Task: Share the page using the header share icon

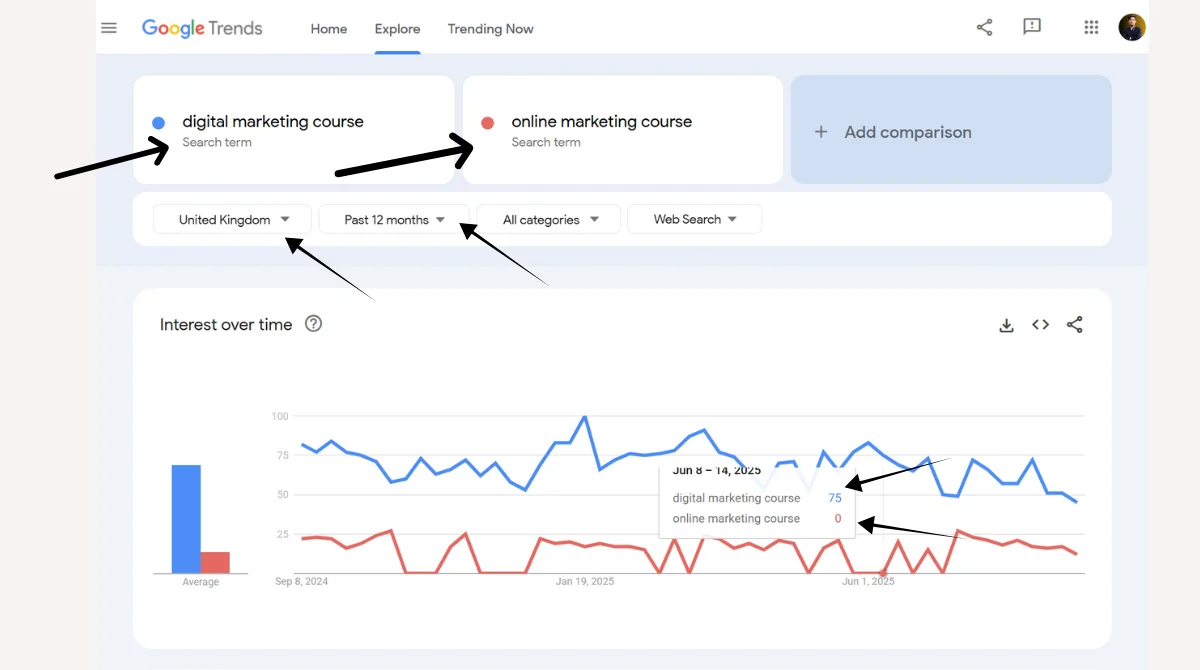Action: click(985, 27)
